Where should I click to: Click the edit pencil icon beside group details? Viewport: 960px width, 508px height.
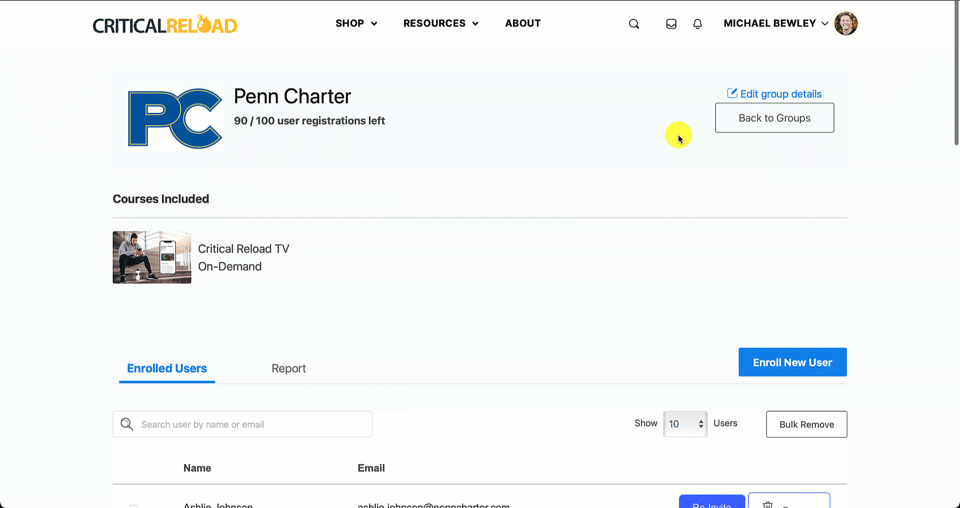732,93
